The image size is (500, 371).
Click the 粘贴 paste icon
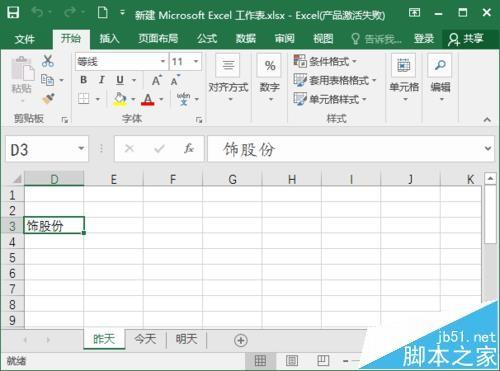(23, 69)
